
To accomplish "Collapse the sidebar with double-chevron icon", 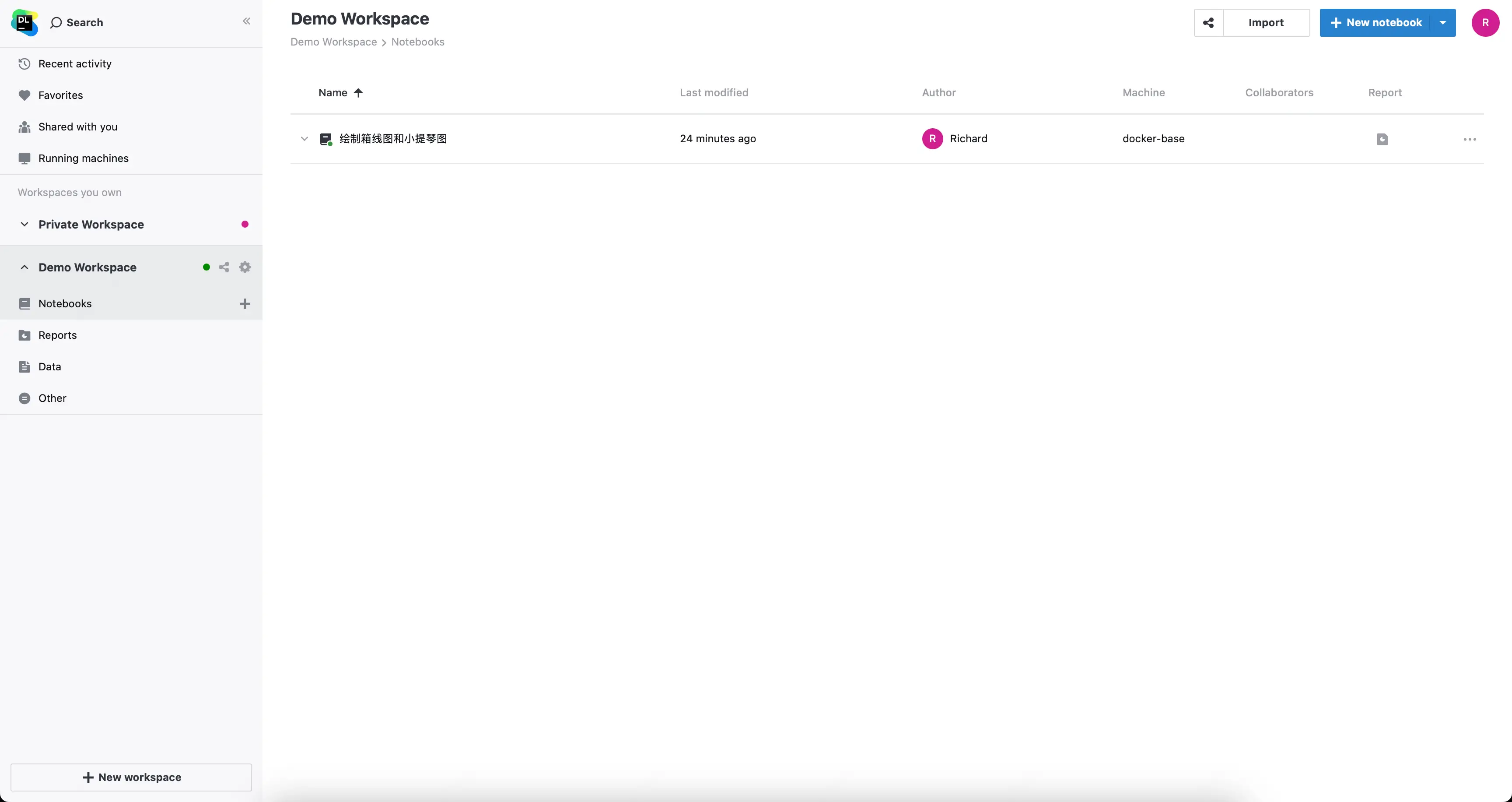I will (x=246, y=21).
